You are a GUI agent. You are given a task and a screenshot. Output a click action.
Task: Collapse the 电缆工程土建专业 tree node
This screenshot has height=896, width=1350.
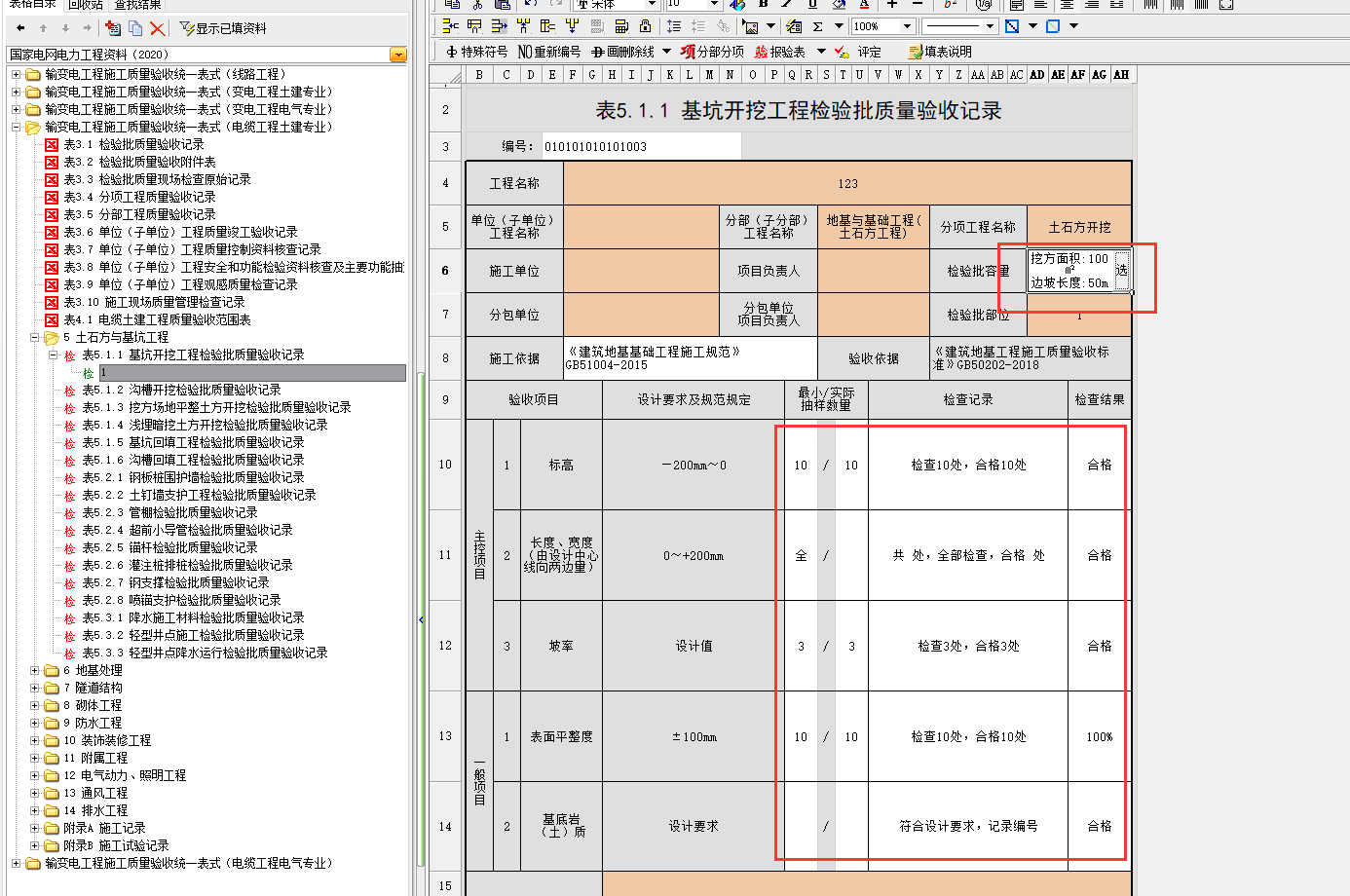(16, 127)
